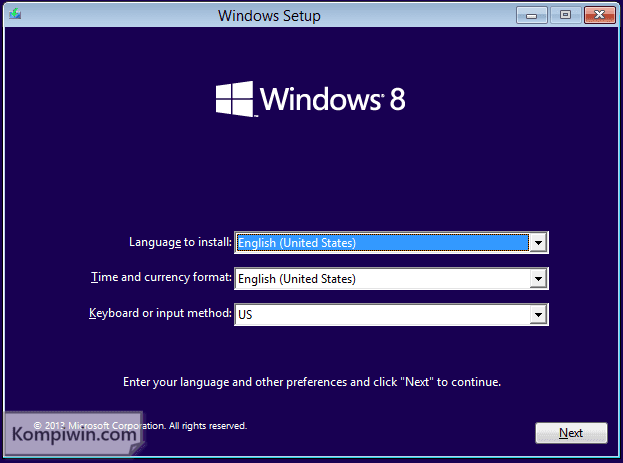The image size is (623, 463).
Task: Open the Language to install dropdown arrow
Action: click(538, 242)
